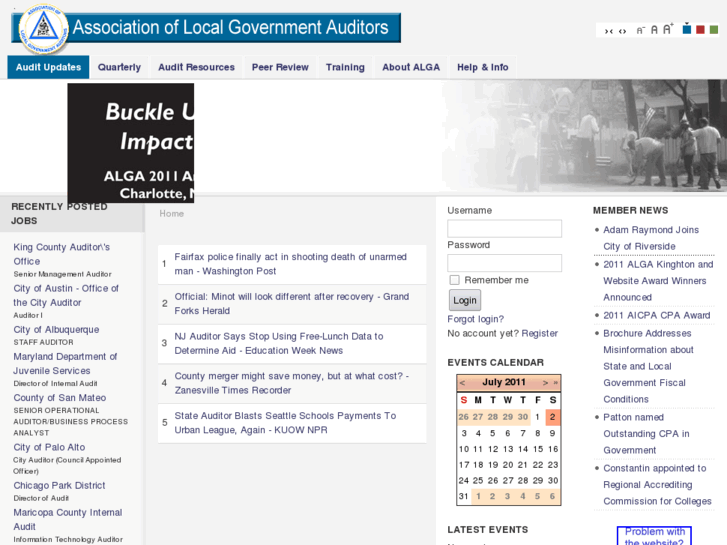Image resolution: width=727 pixels, height=545 pixels.
Task: Select July 20 in events calendar
Action: pos(508,465)
